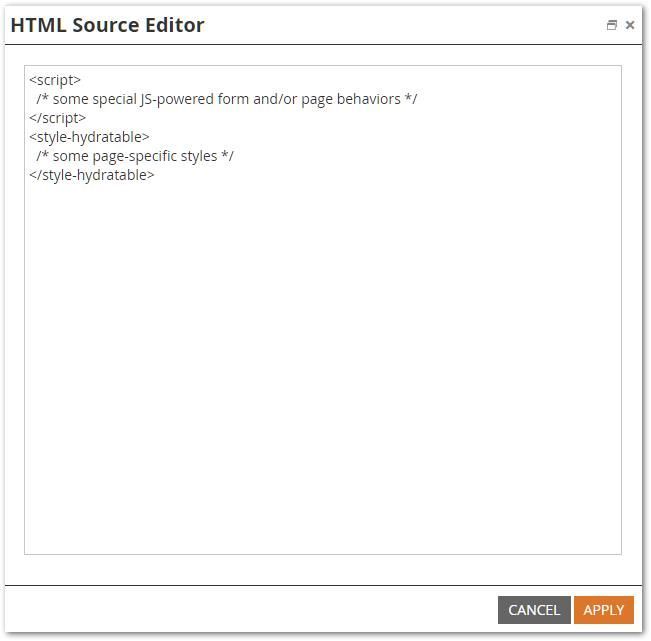Click the JS-powered form comment line

pos(226,99)
